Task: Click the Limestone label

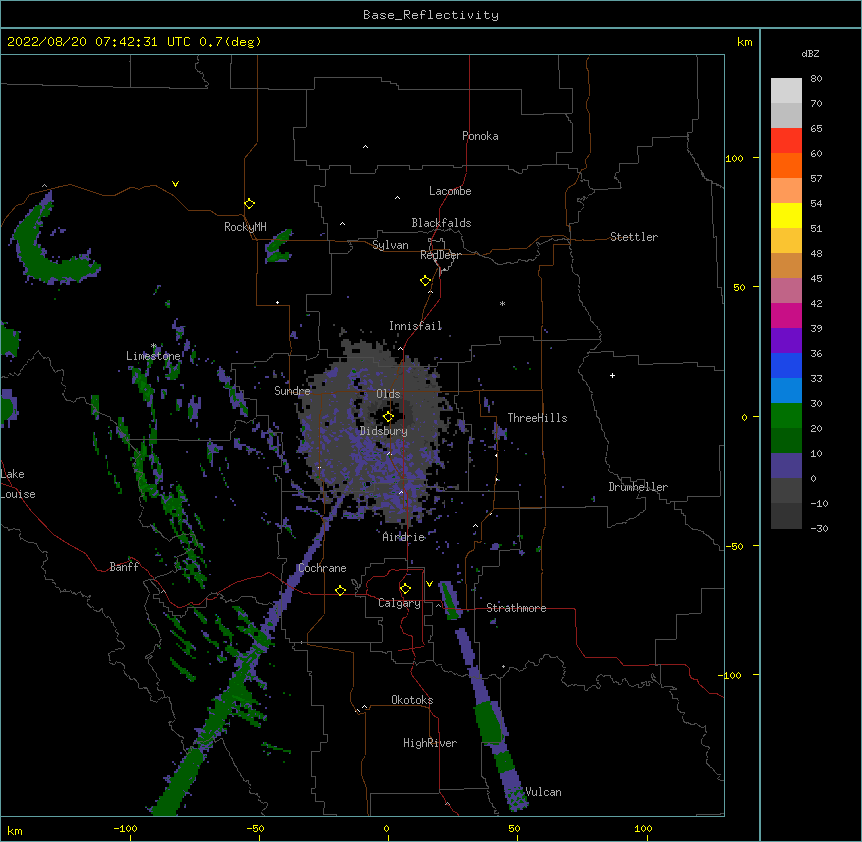Action: coord(153,356)
